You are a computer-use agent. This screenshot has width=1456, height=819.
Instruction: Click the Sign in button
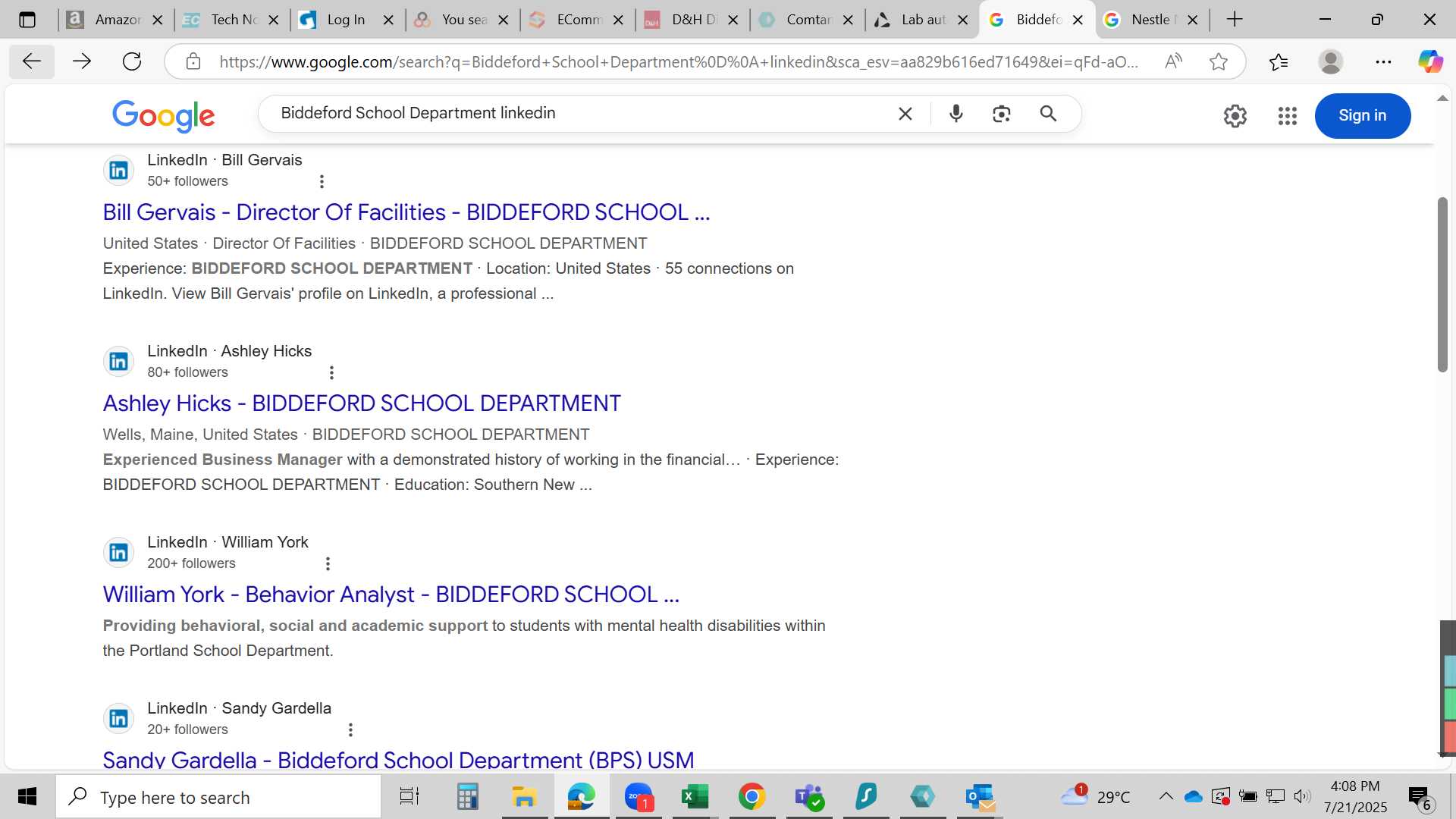[x=1362, y=116]
